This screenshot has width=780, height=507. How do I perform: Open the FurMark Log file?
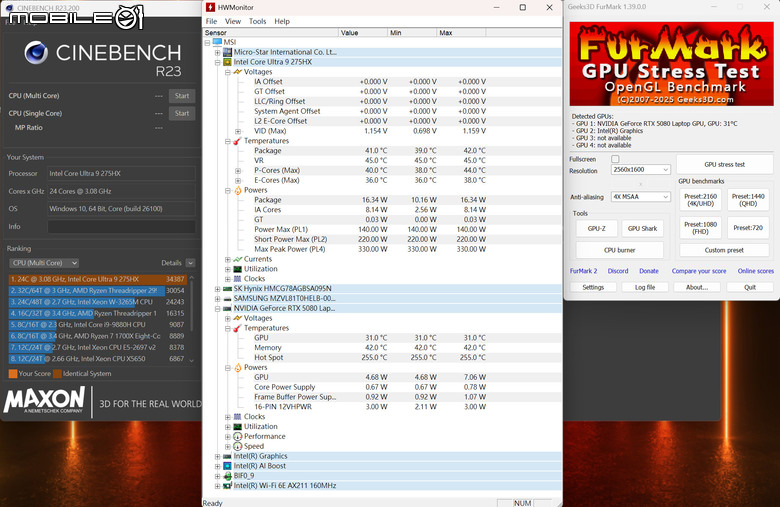645,288
